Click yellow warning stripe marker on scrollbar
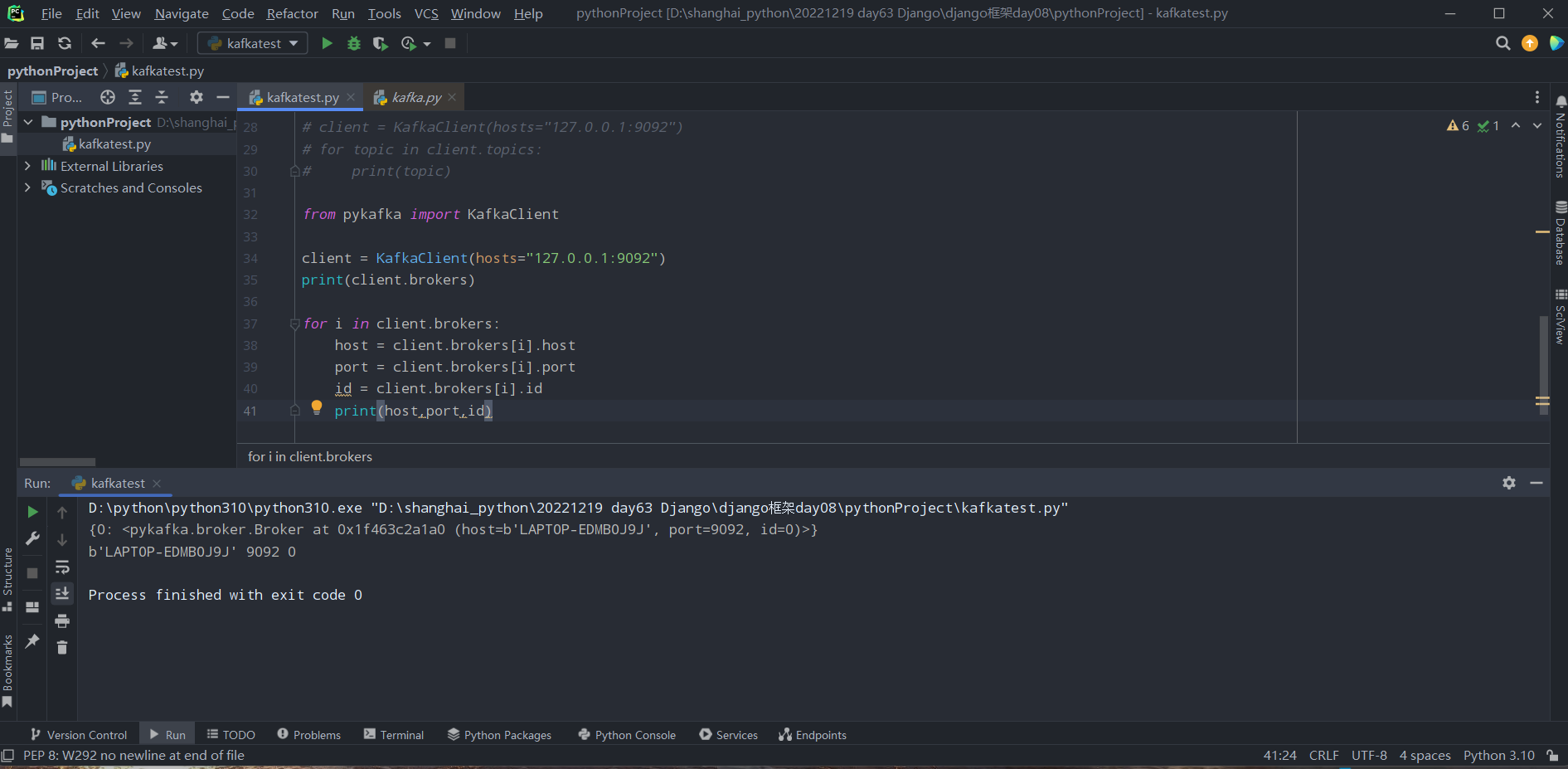 tap(1542, 231)
